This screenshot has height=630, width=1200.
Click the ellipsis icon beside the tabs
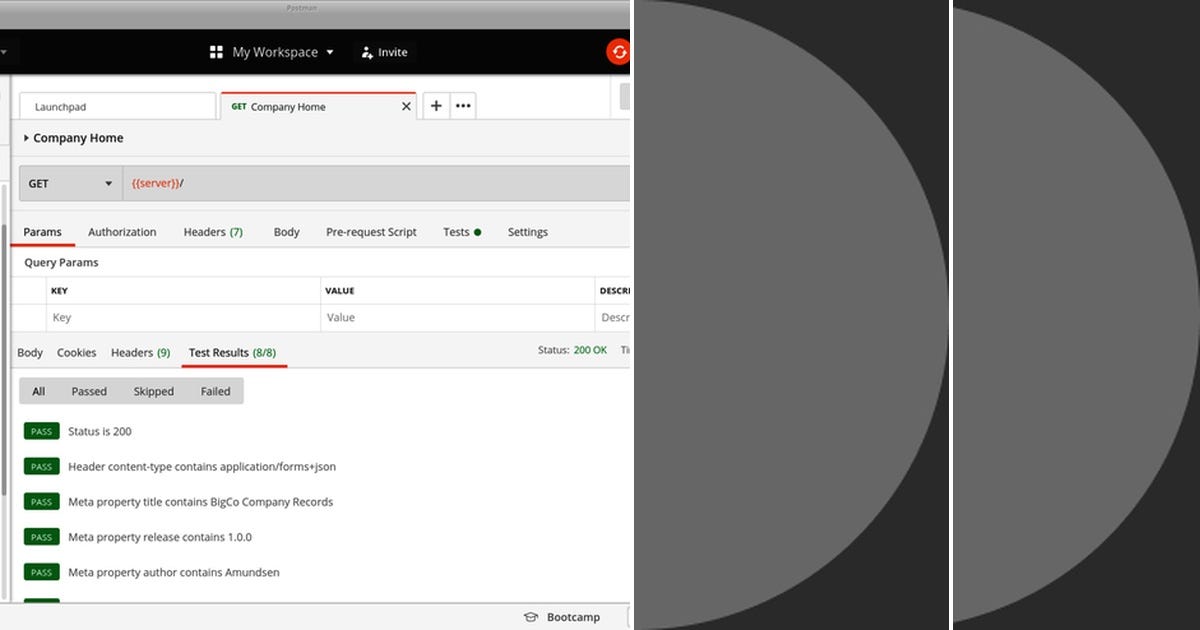pos(463,105)
